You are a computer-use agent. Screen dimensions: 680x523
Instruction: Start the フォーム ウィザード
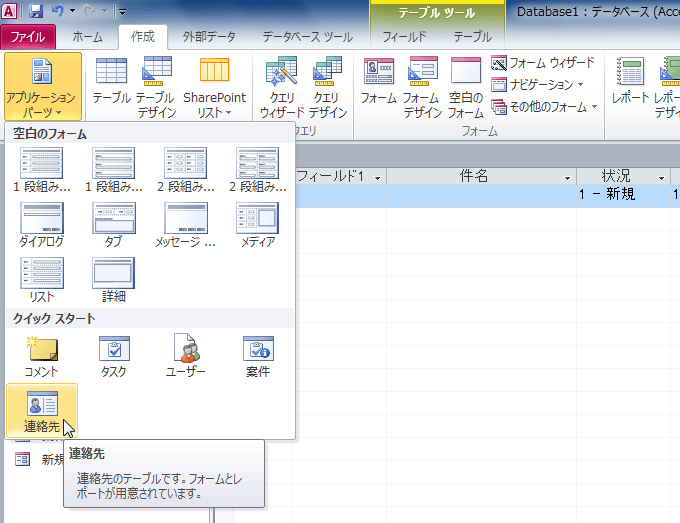tap(543, 63)
